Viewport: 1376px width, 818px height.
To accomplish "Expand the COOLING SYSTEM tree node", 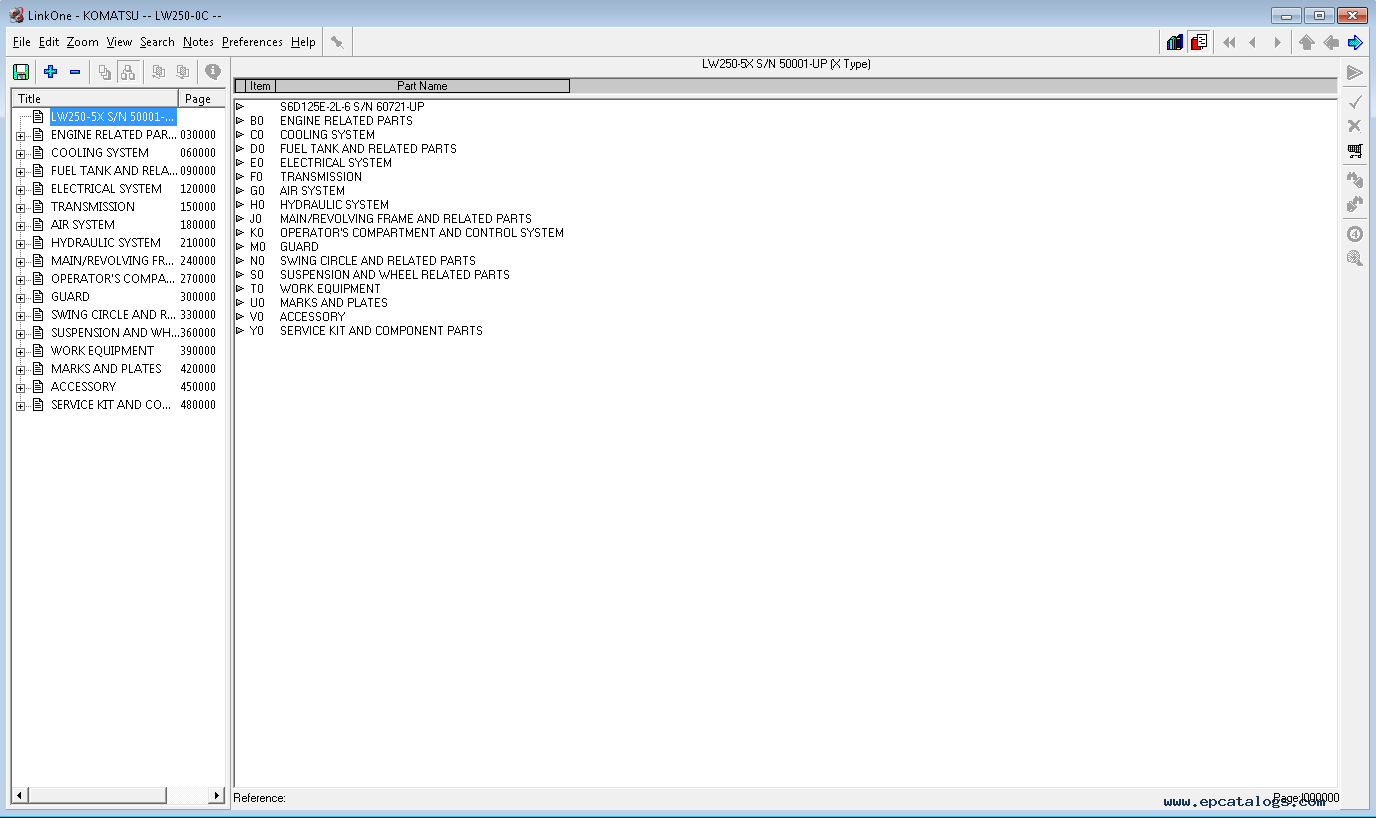I will pos(21,154).
